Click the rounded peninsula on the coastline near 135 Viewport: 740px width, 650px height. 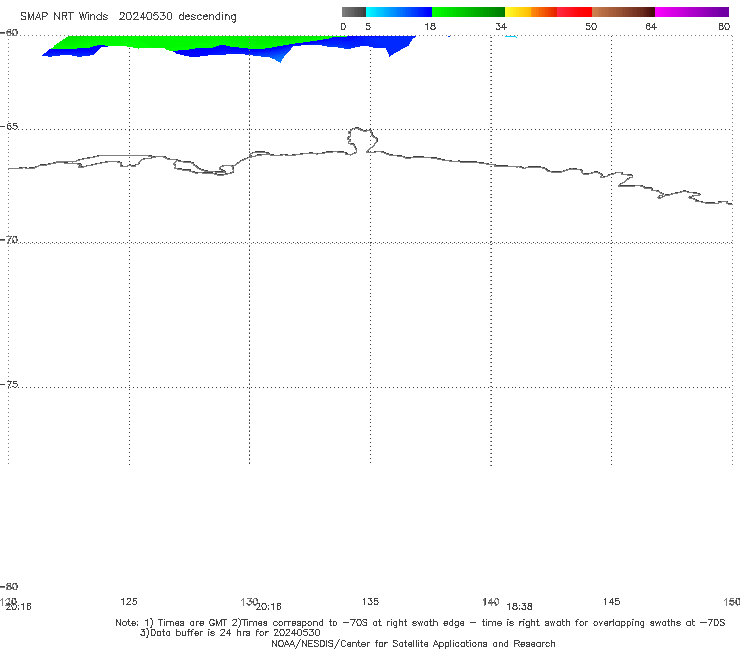tap(362, 140)
